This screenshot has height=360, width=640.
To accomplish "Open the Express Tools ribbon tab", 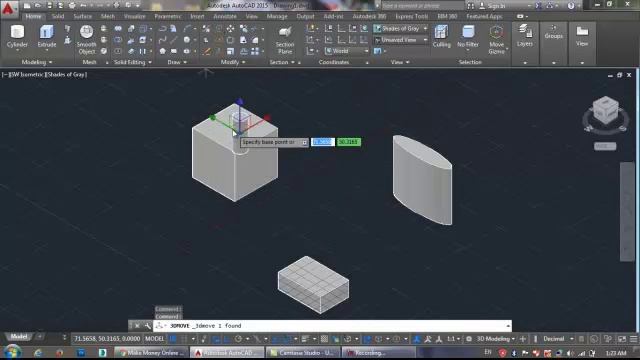I will point(411,16).
